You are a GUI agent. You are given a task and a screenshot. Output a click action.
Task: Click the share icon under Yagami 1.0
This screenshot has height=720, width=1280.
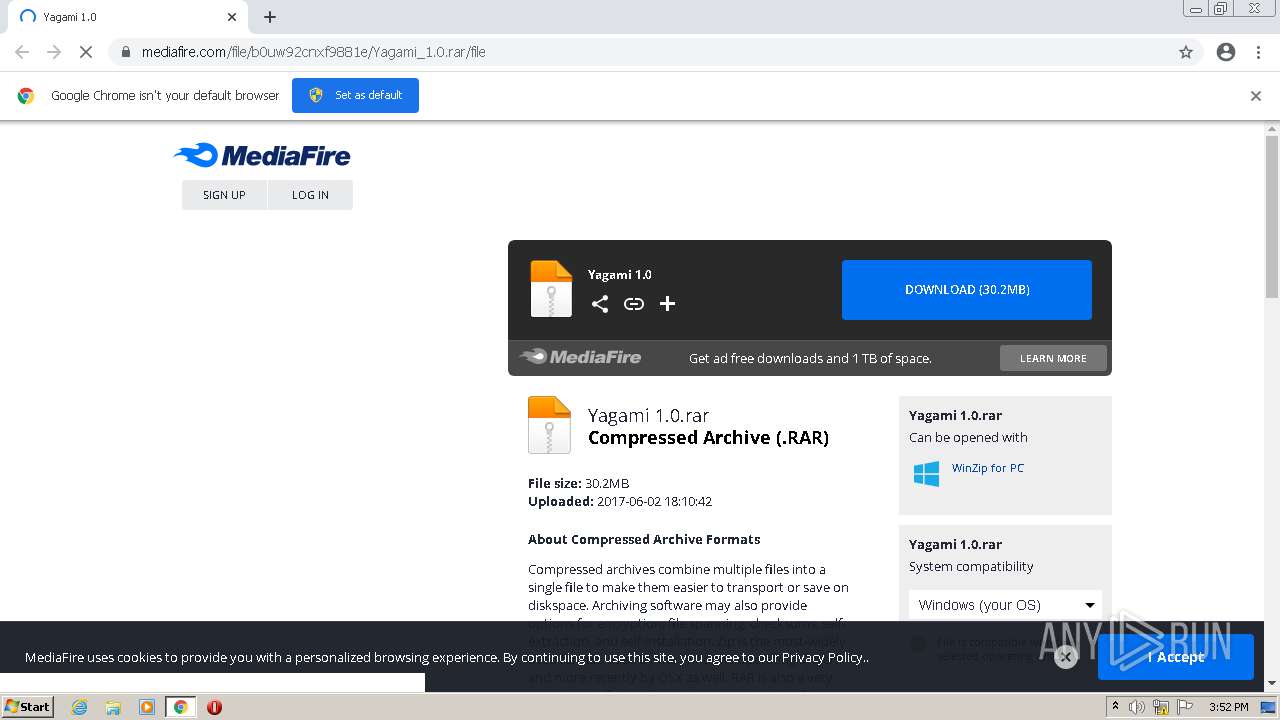click(600, 304)
